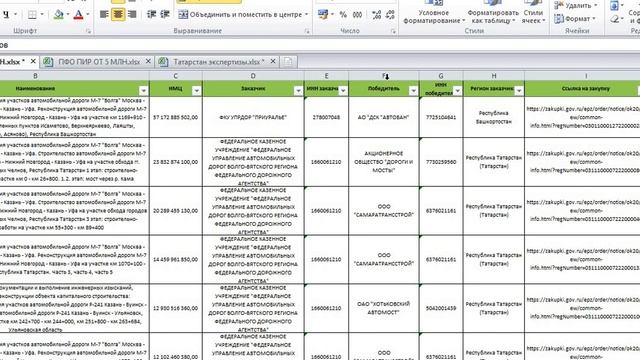Open filter for Победитель column

[x=413, y=91]
